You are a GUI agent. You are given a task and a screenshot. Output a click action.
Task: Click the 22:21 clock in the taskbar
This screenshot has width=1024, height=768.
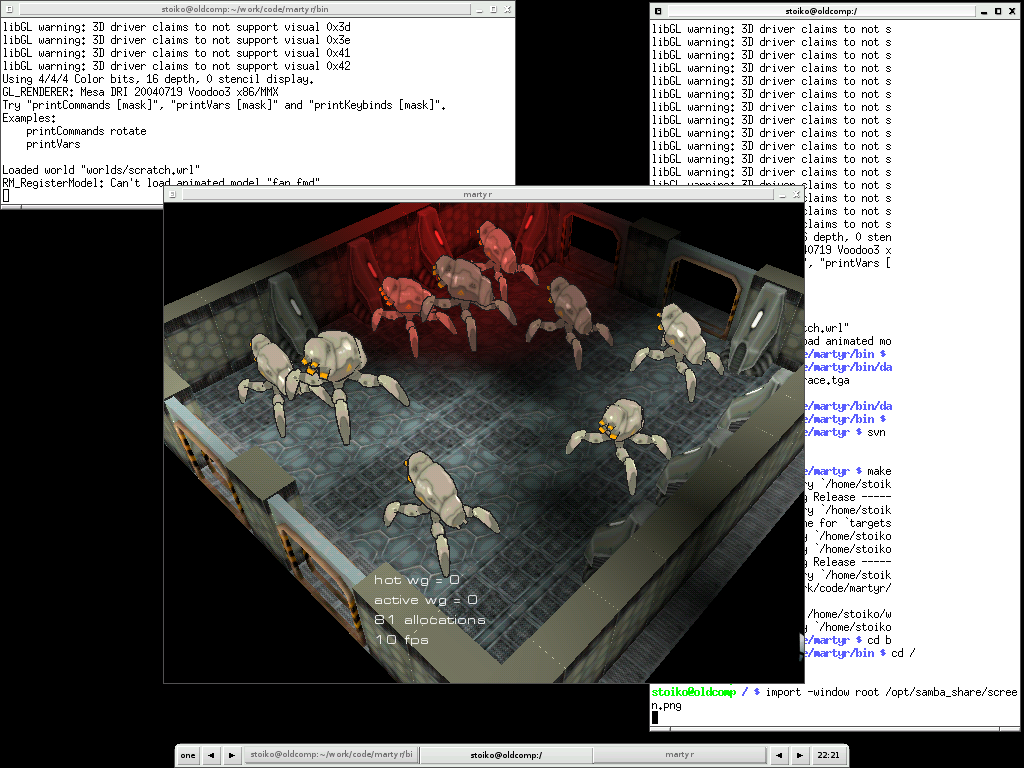828,755
